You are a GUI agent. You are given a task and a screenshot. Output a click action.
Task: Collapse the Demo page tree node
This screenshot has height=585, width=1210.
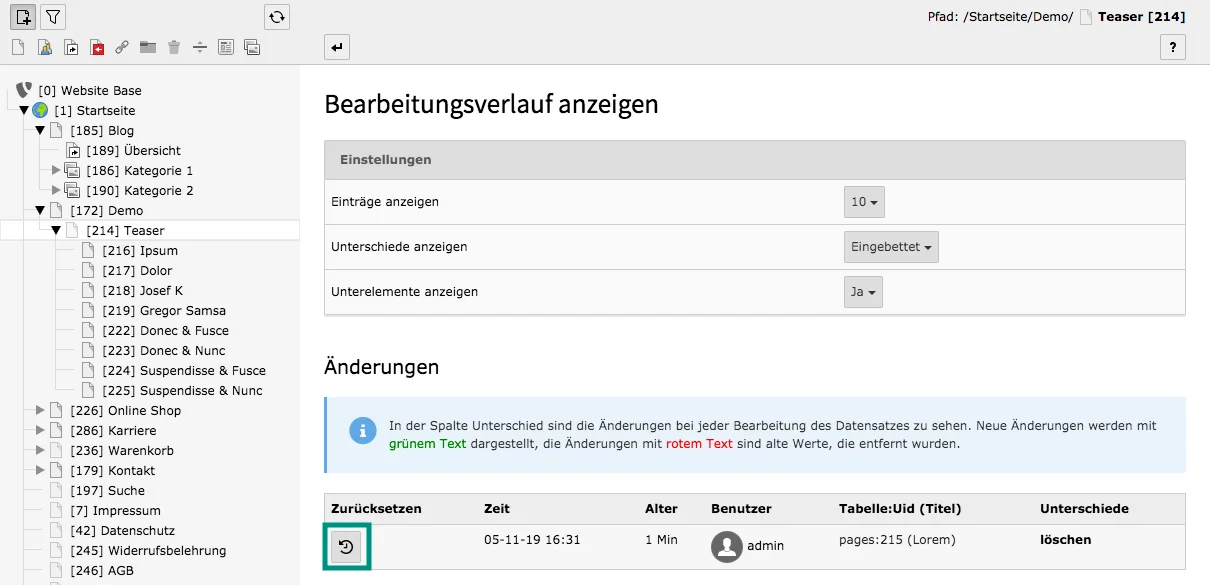[39, 210]
